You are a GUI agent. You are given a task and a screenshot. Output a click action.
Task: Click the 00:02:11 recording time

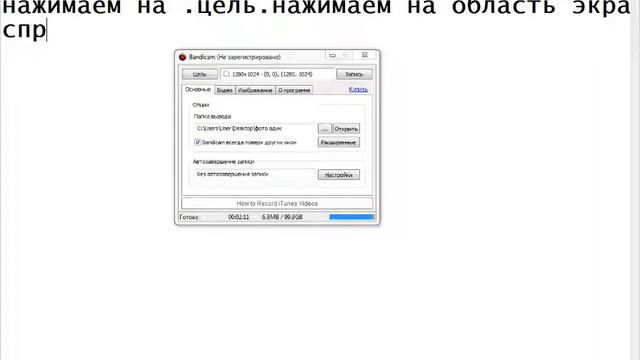tap(238, 217)
